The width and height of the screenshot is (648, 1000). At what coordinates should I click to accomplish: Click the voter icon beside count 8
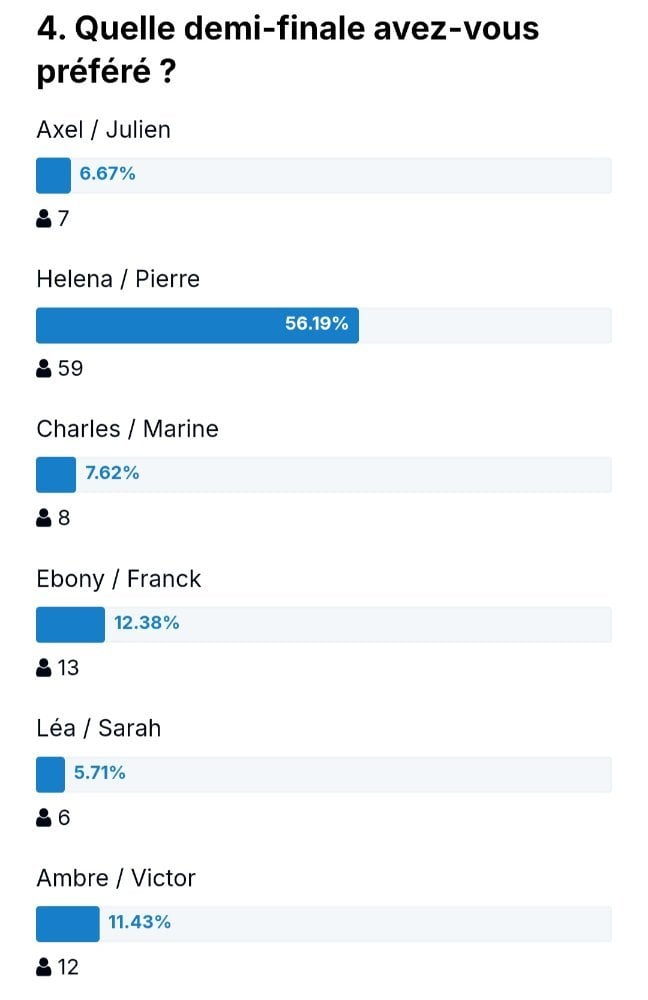click(43, 518)
